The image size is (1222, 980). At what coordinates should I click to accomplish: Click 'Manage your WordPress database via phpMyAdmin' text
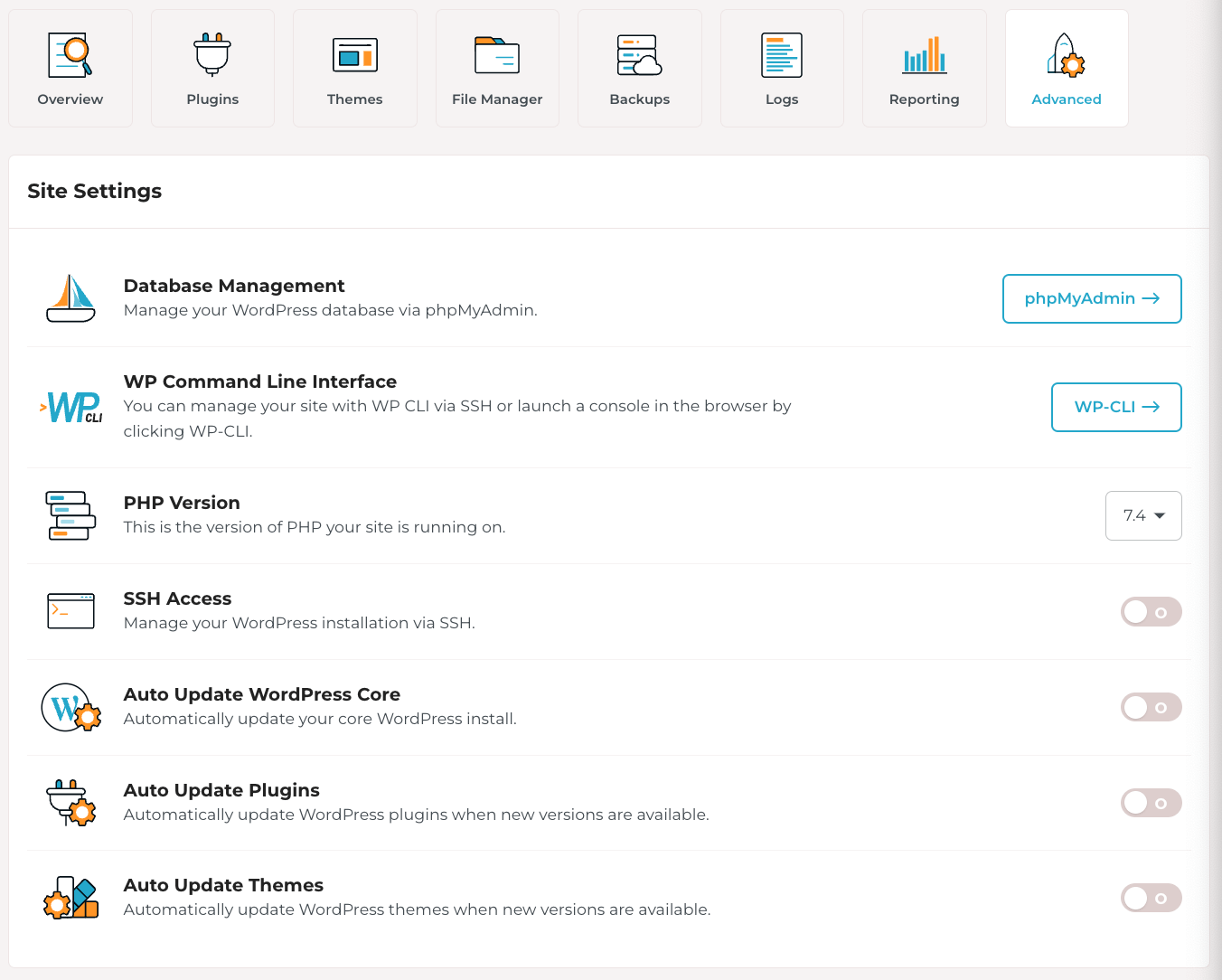[x=331, y=310]
